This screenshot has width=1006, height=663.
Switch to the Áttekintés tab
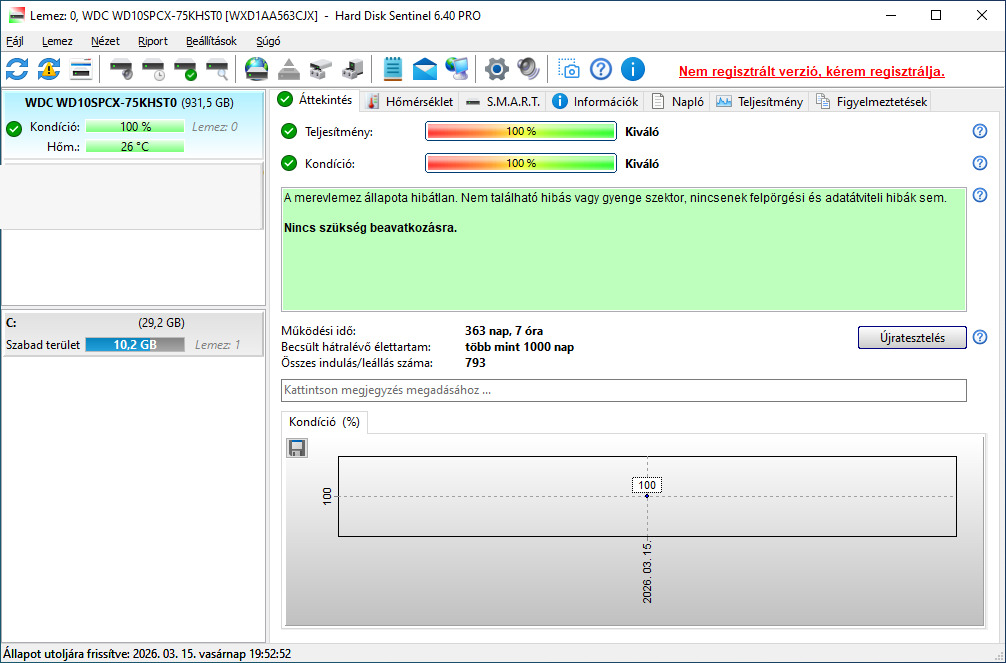coord(316,100)
